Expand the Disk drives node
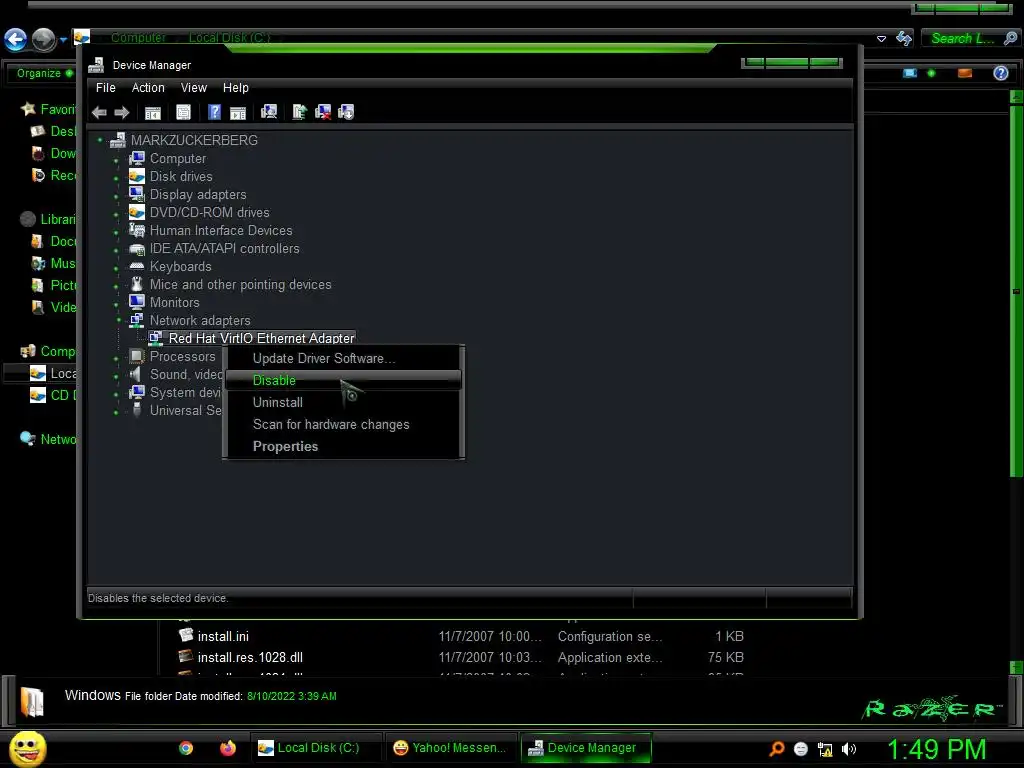This screenshot has height=768, width=1024. 116,178
